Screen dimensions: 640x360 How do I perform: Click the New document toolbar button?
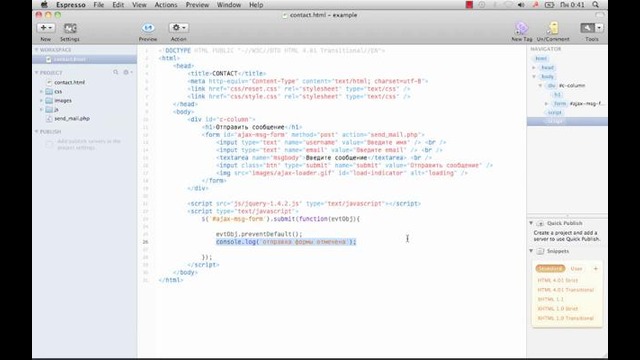click(x=45, y=28)
